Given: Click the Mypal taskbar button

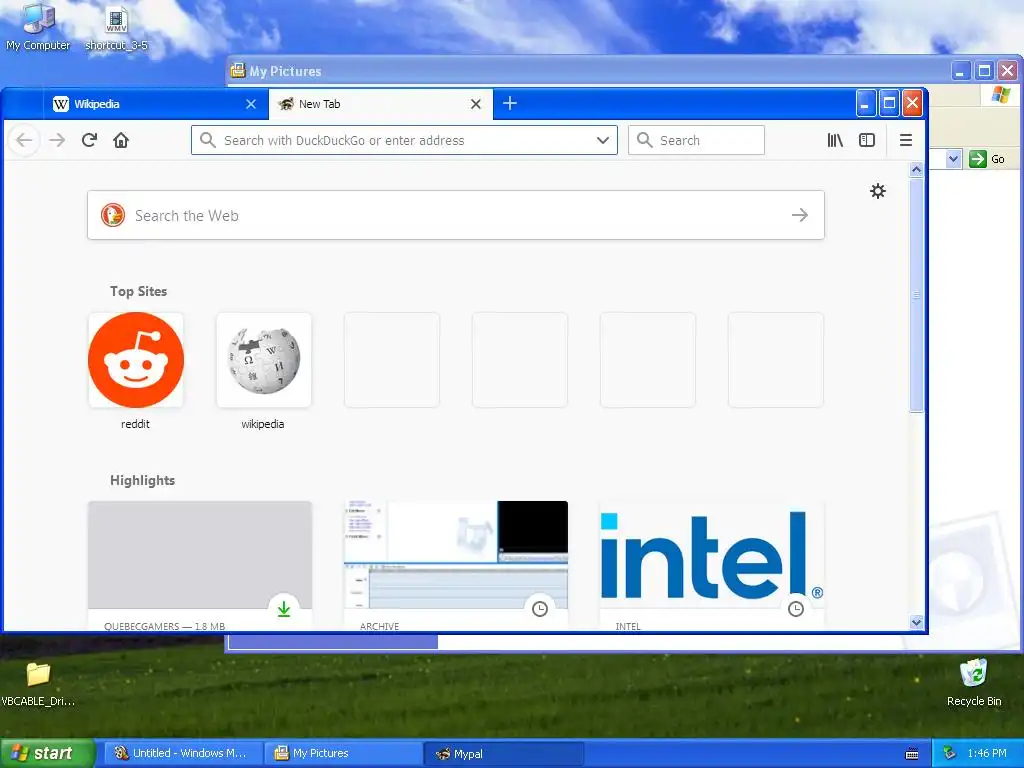Looking at the screenshot, I should 504,753.
